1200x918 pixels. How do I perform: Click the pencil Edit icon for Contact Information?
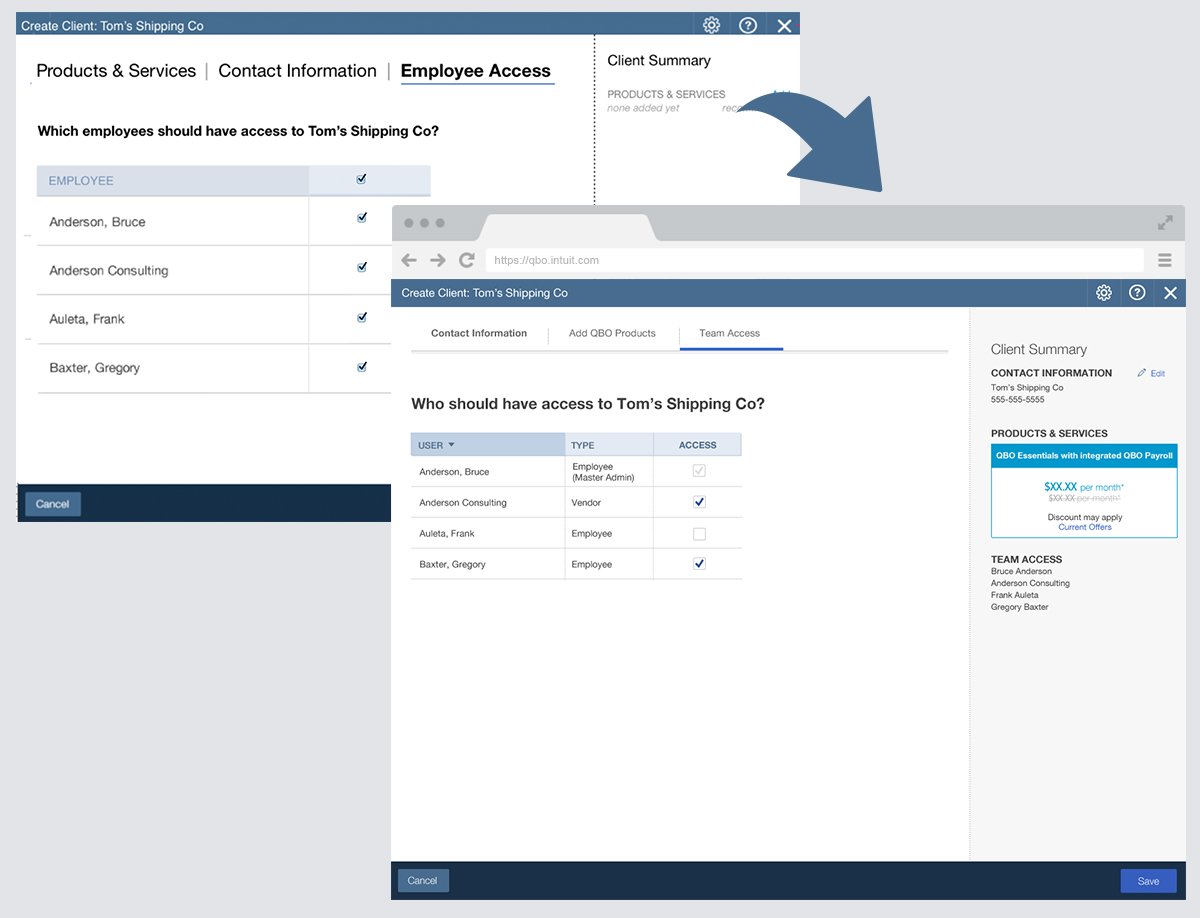coord(1143,373)
